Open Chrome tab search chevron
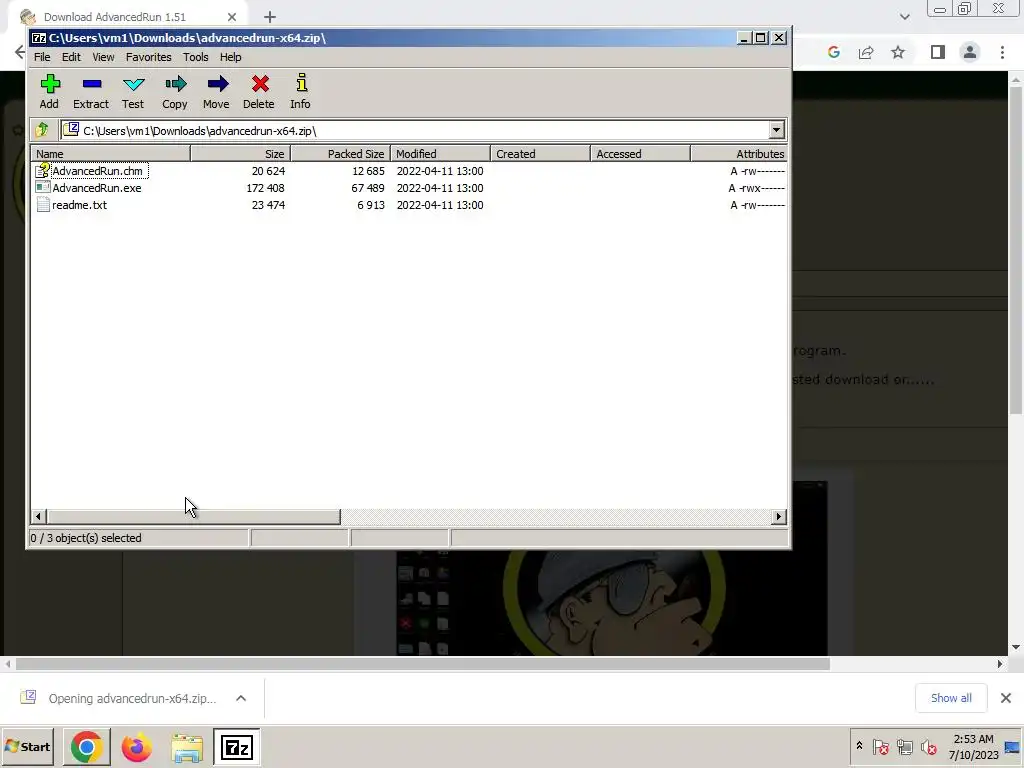The image size is (1024, 768). click(x=904, y=17)
